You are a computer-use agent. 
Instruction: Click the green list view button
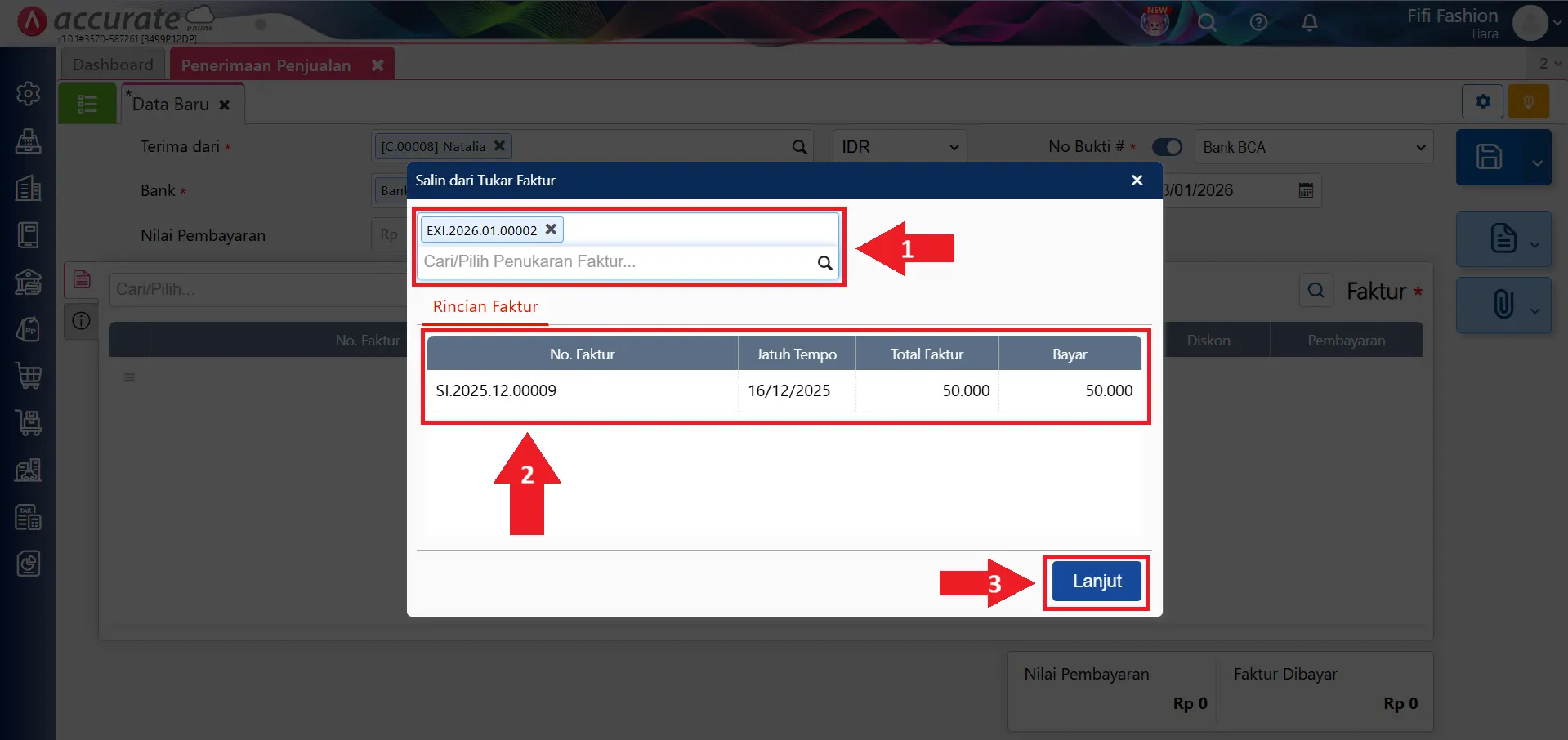point(87,105)
